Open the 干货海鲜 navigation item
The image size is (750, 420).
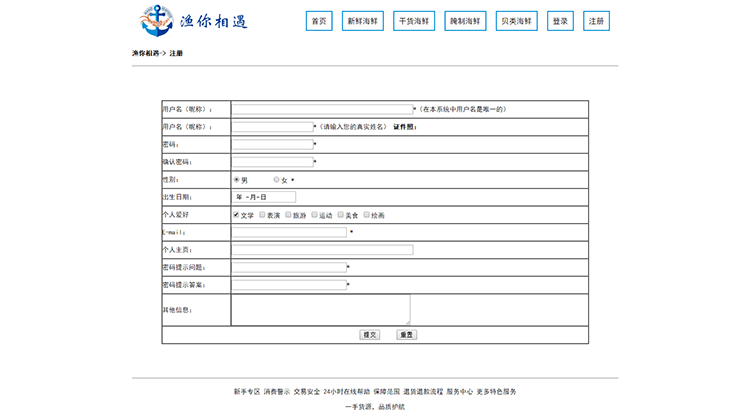[x=413, y=21]
